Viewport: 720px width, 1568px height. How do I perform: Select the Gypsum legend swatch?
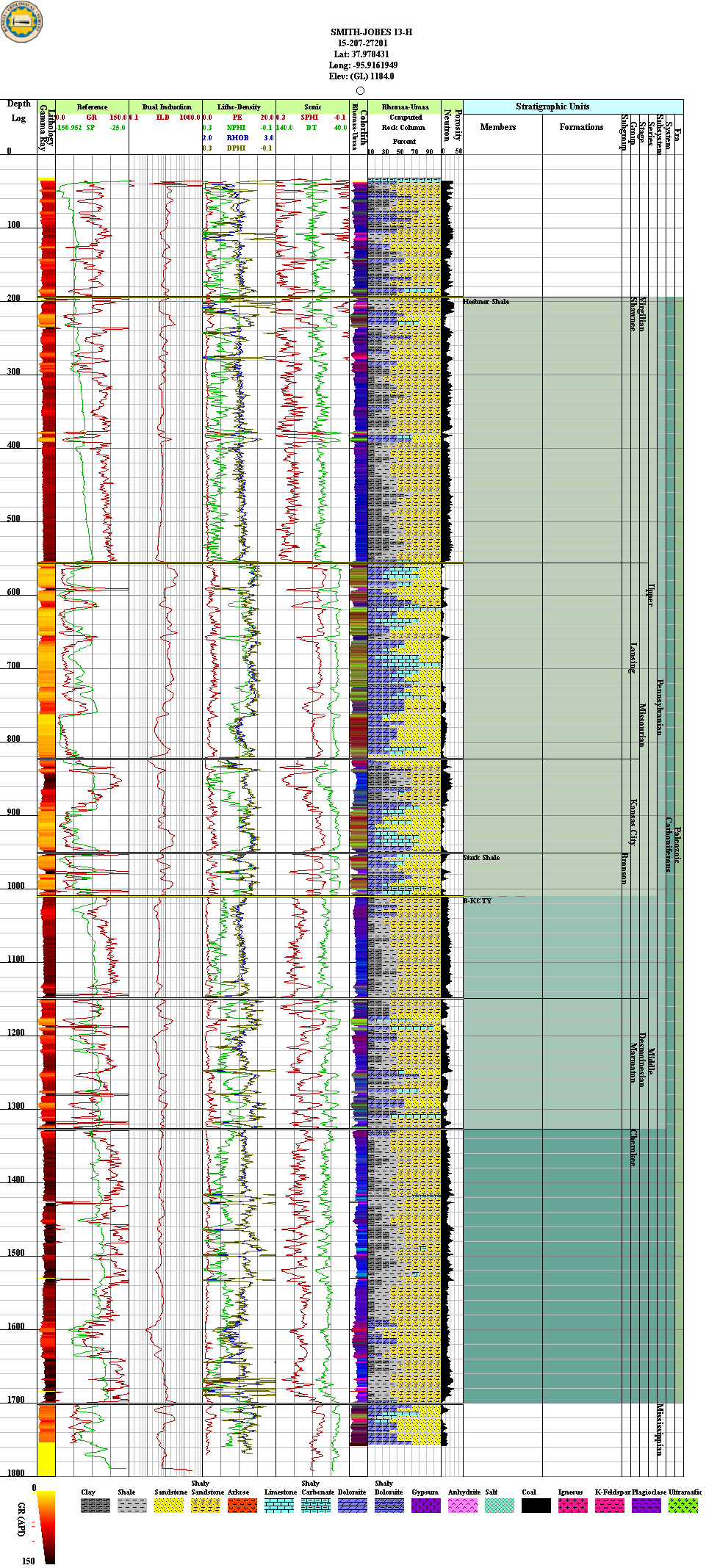[x=426, y=1505]
